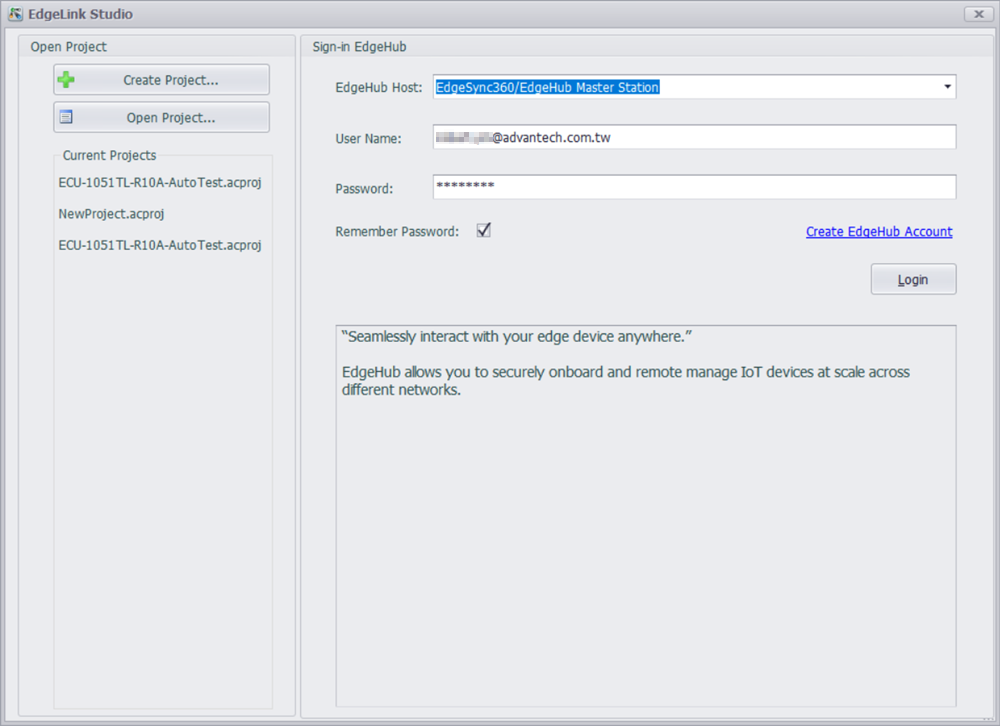Toggle the Remember Password checkbox

[x=484, y=231]
